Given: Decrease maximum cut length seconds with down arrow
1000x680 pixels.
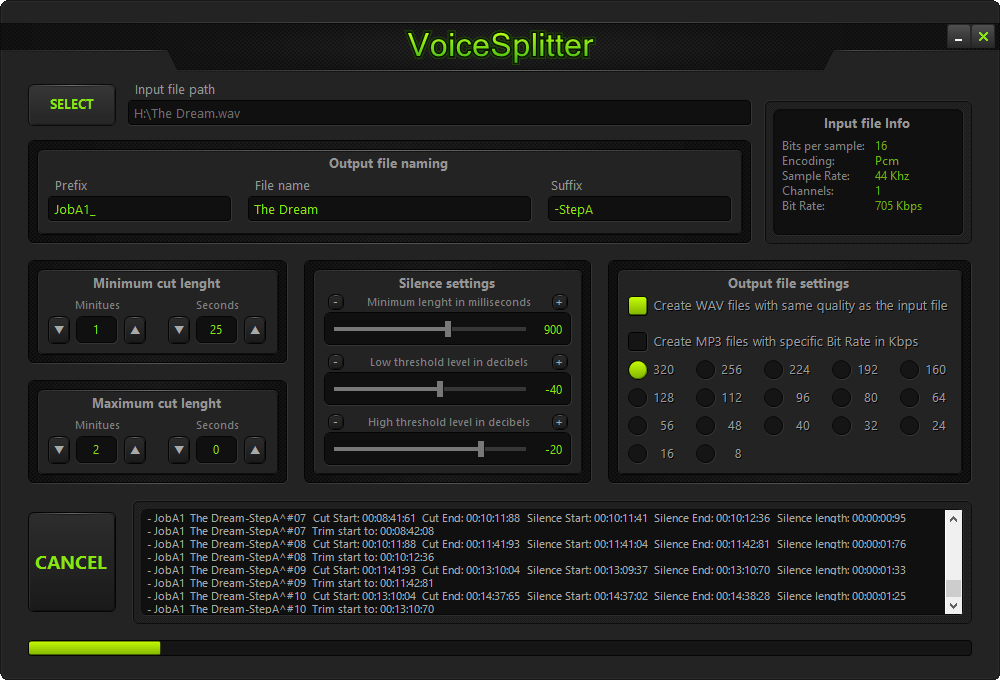Looking at the screenshot, I should pyautogui.click(x=179, y=450).
